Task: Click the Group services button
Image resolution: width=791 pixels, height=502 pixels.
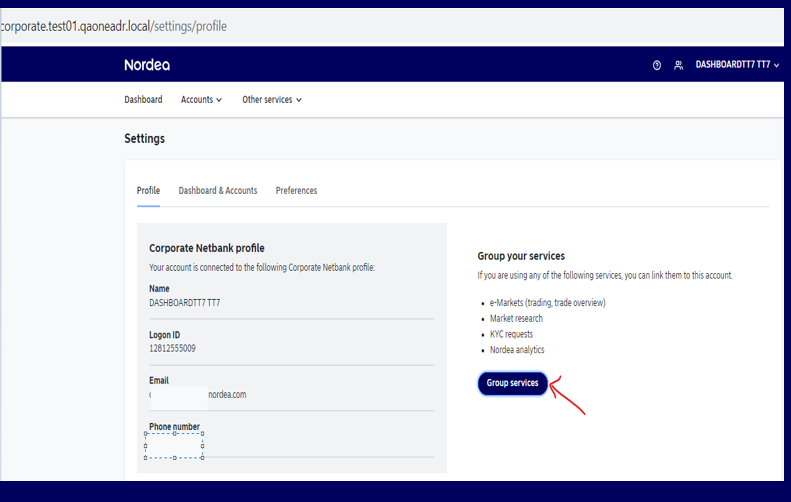Action: pyautogui.click(x=513, y=383)
